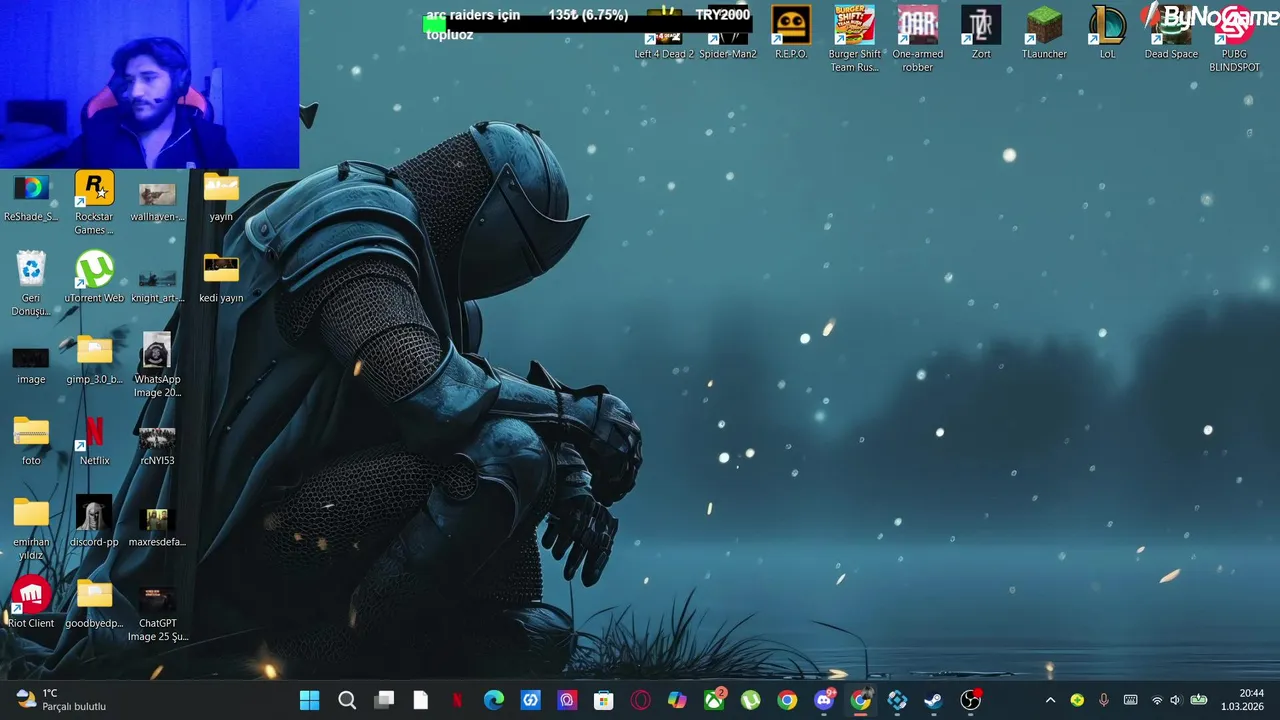Launch Opera GX from the taskbar
This screenshot has width=1280, height=720.
(641, 700)
